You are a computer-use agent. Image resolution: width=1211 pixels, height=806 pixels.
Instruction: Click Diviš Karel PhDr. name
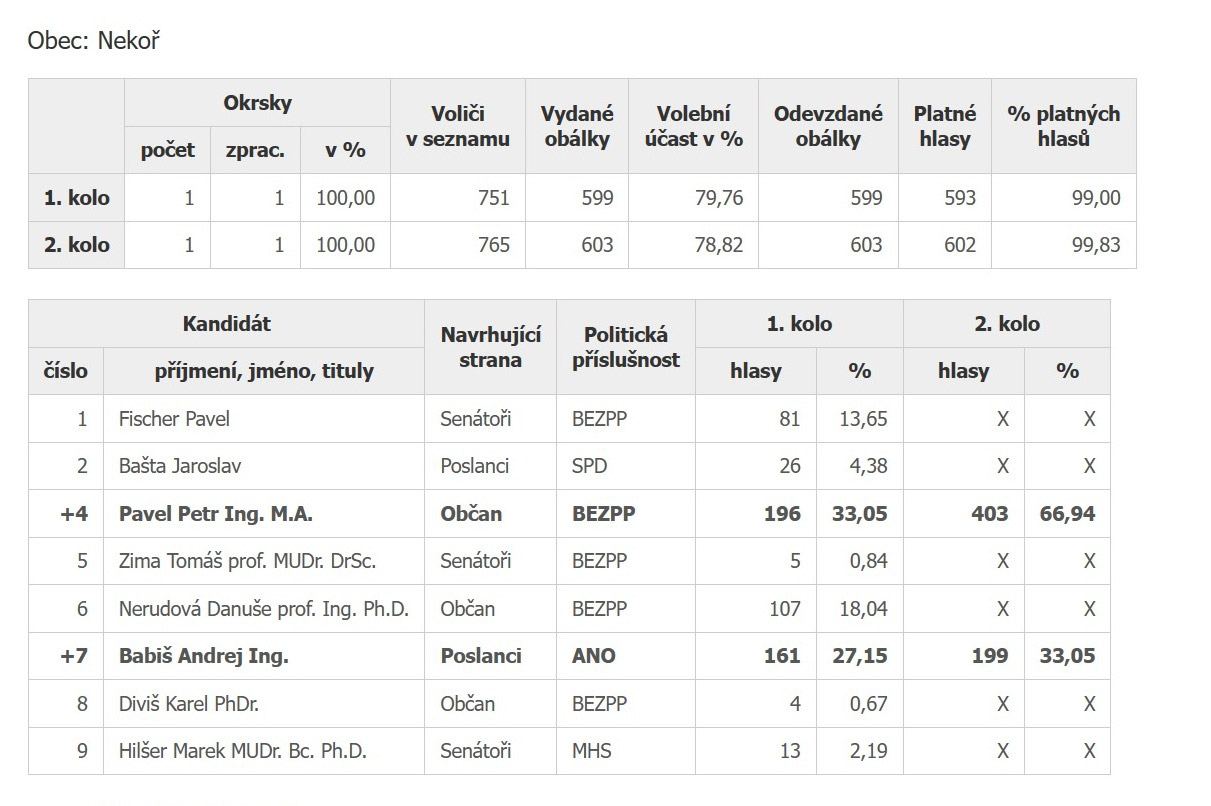(x=189, y=704)
